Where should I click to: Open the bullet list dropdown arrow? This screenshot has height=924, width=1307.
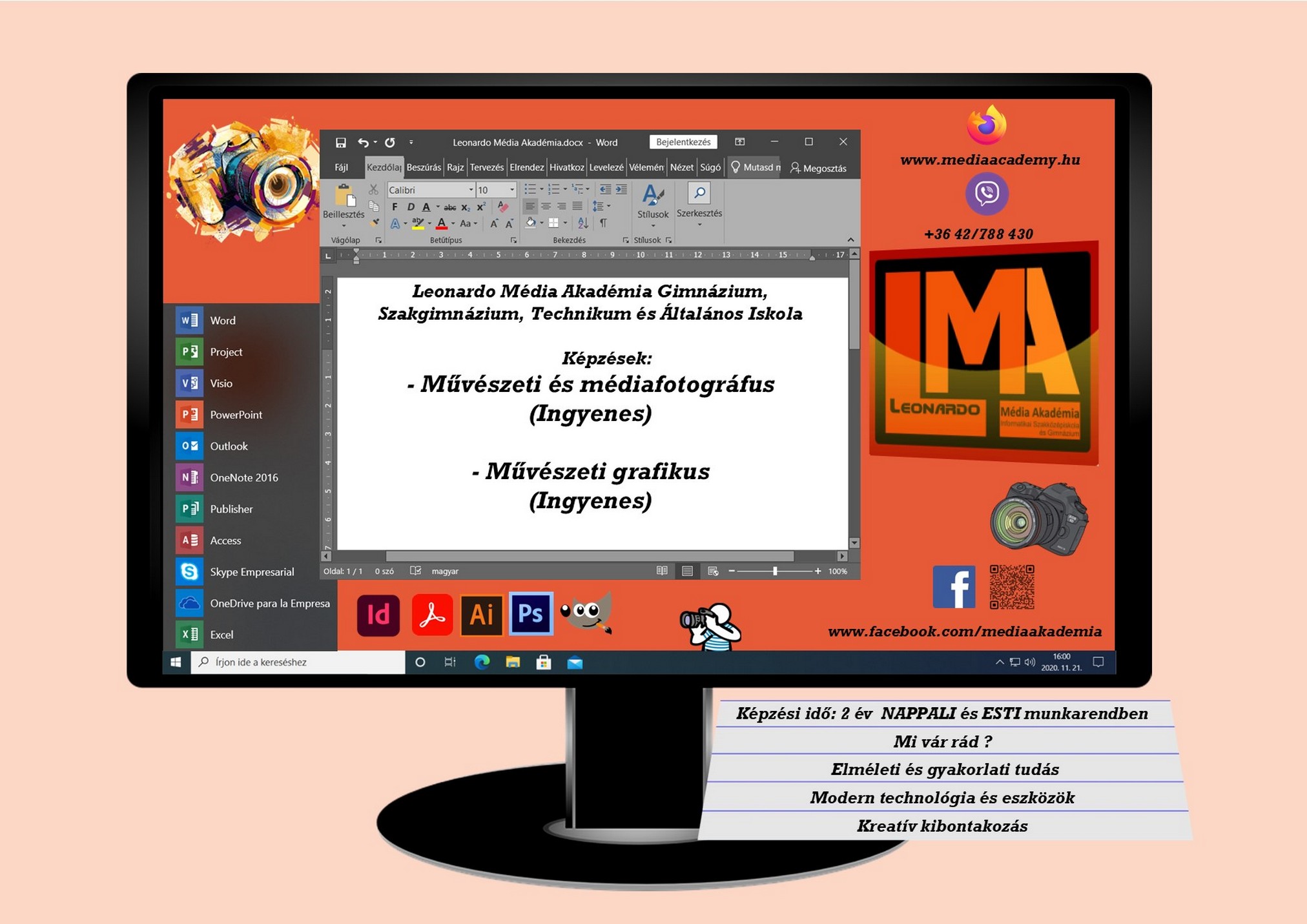click(541, 189)
